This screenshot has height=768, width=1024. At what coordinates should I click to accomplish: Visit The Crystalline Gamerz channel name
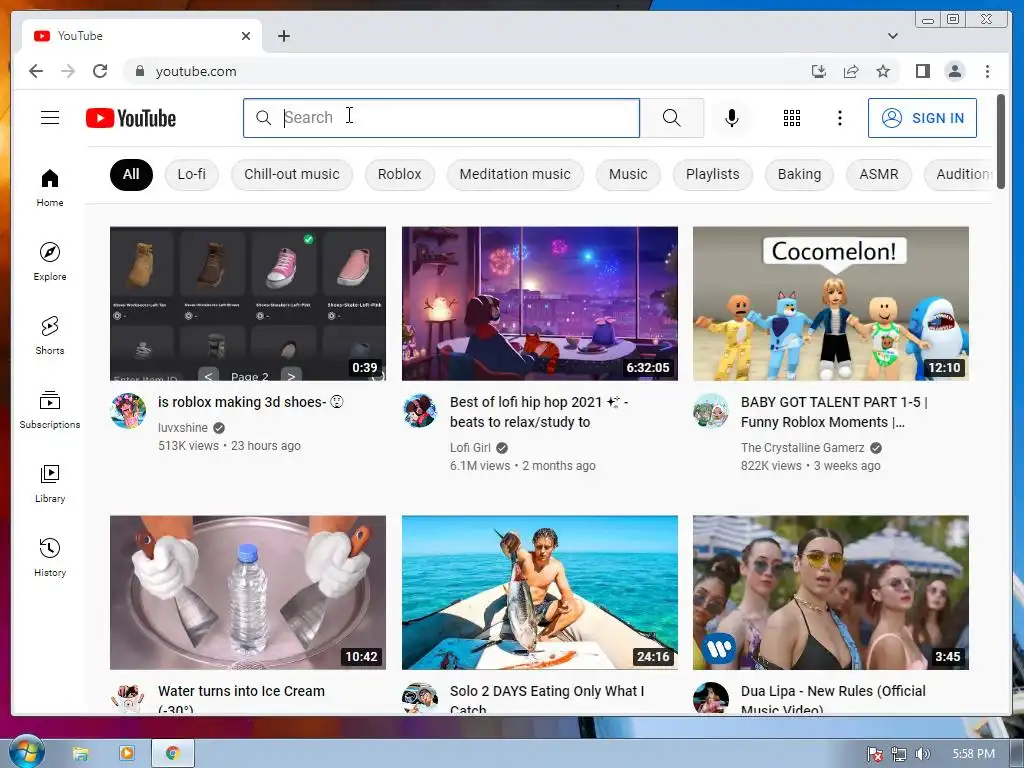click(803, 448)
